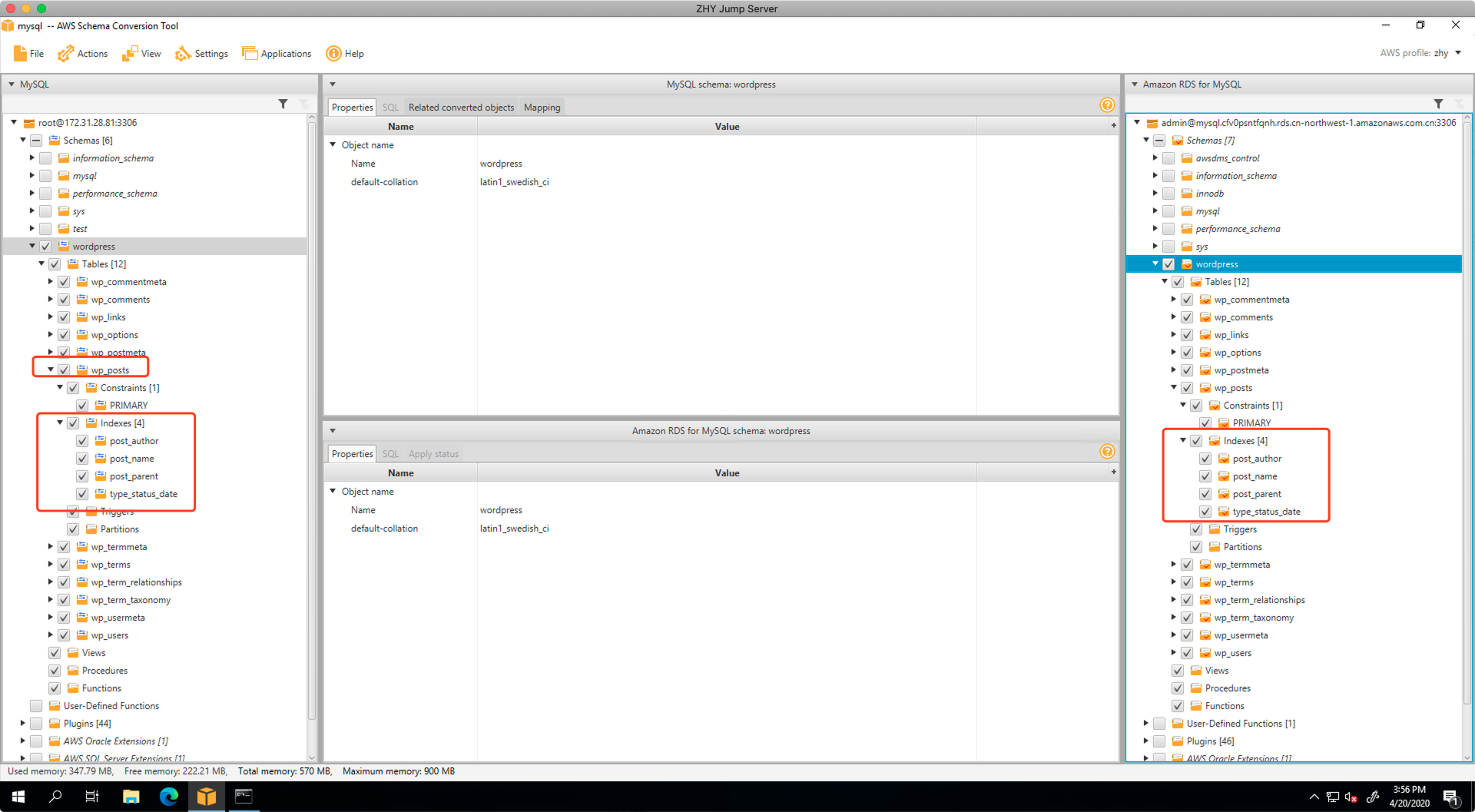Click the help icon in Amazon RDS schema panel
This screenshot has height=812, width=1475.
[x=1107, y=452]
